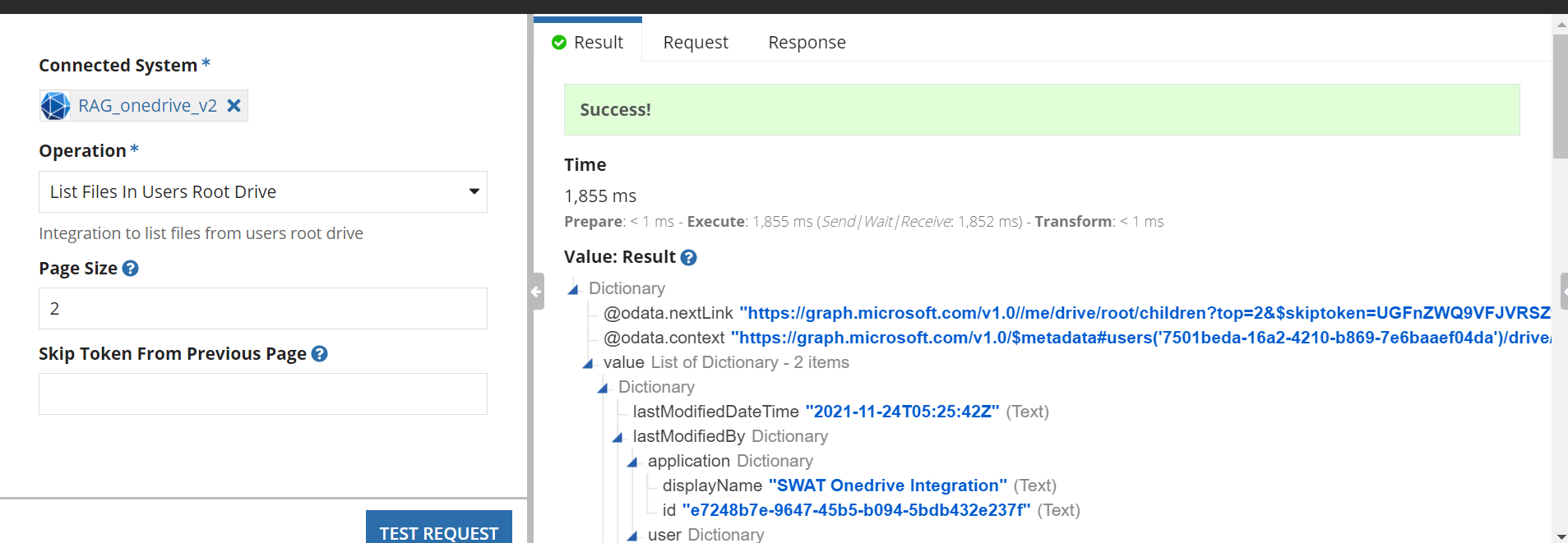Viewport: 1568px width, 543px height.
Task: Click the Skip Token input field
Action: click(x=262, y=394)
